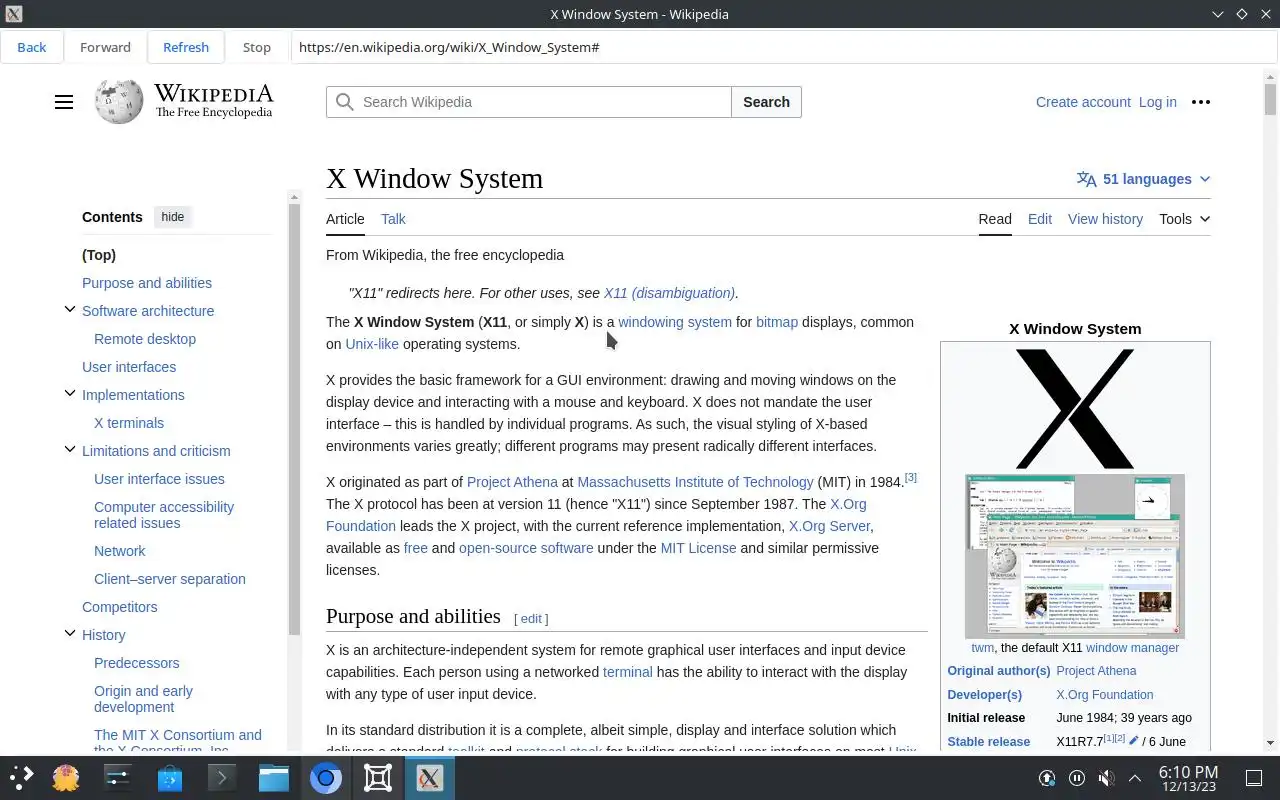
Task: Open the View history tab
Action: pos(1105,219)
